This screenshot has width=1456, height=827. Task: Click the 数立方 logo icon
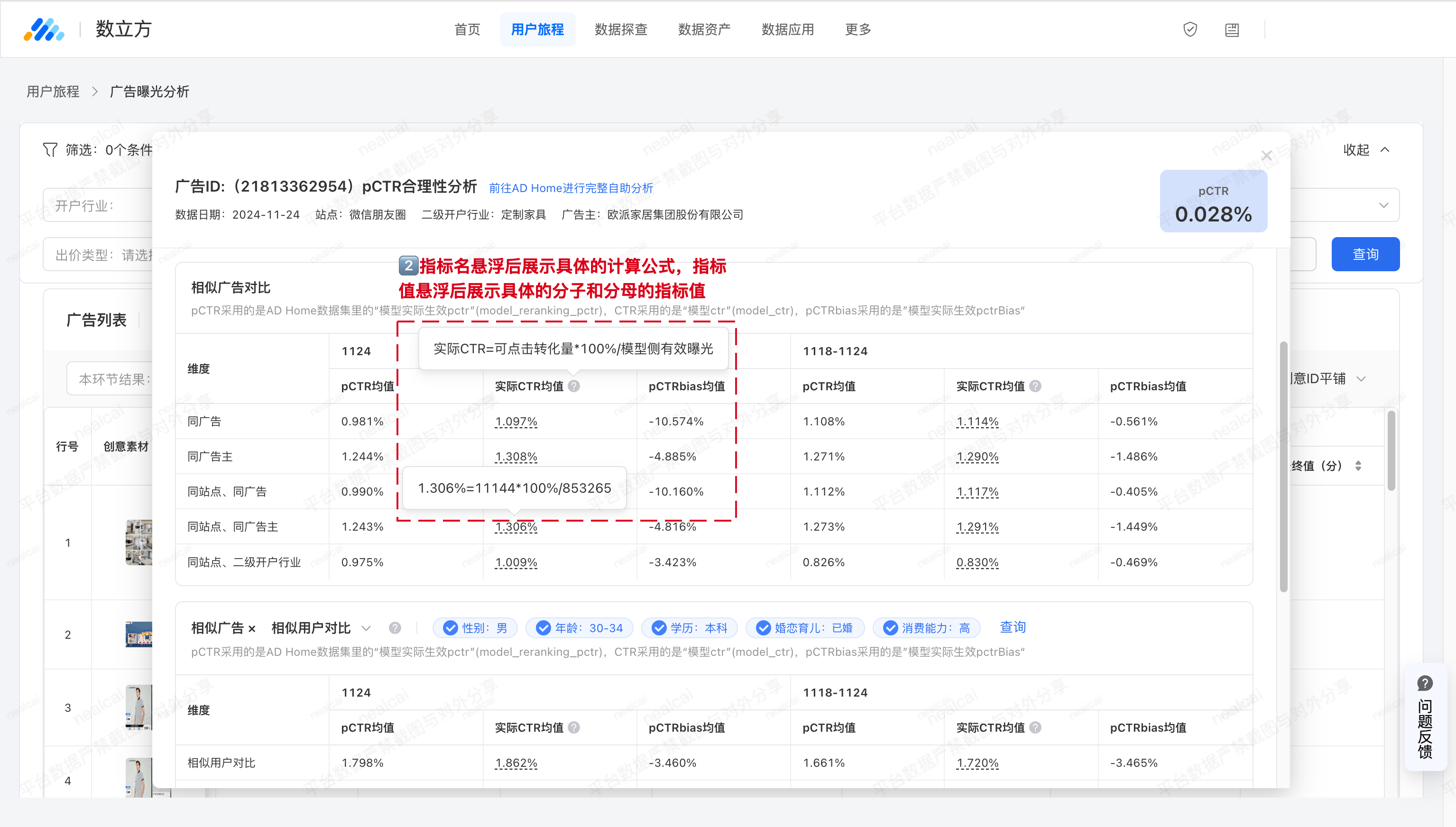click(x=44, y=29)
